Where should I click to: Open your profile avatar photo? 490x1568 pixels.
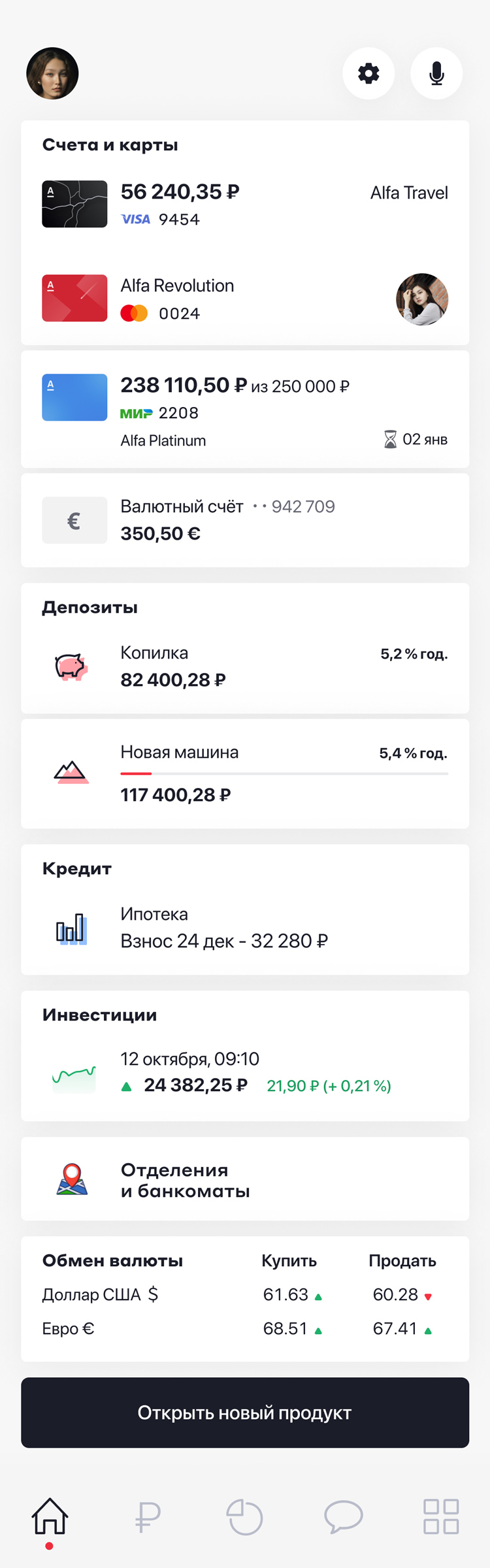click(52, 74)
